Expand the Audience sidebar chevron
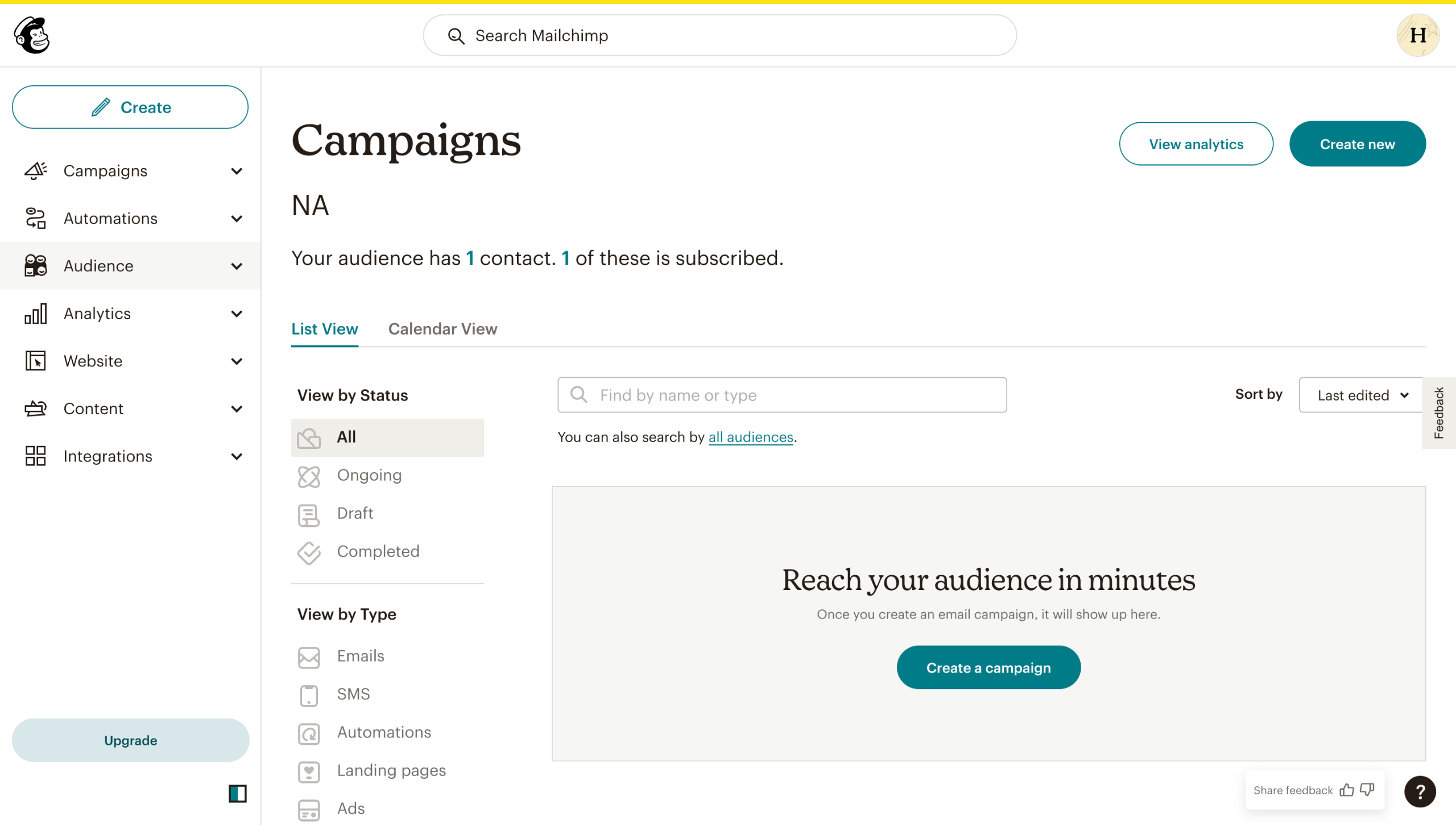 (237, 266)
